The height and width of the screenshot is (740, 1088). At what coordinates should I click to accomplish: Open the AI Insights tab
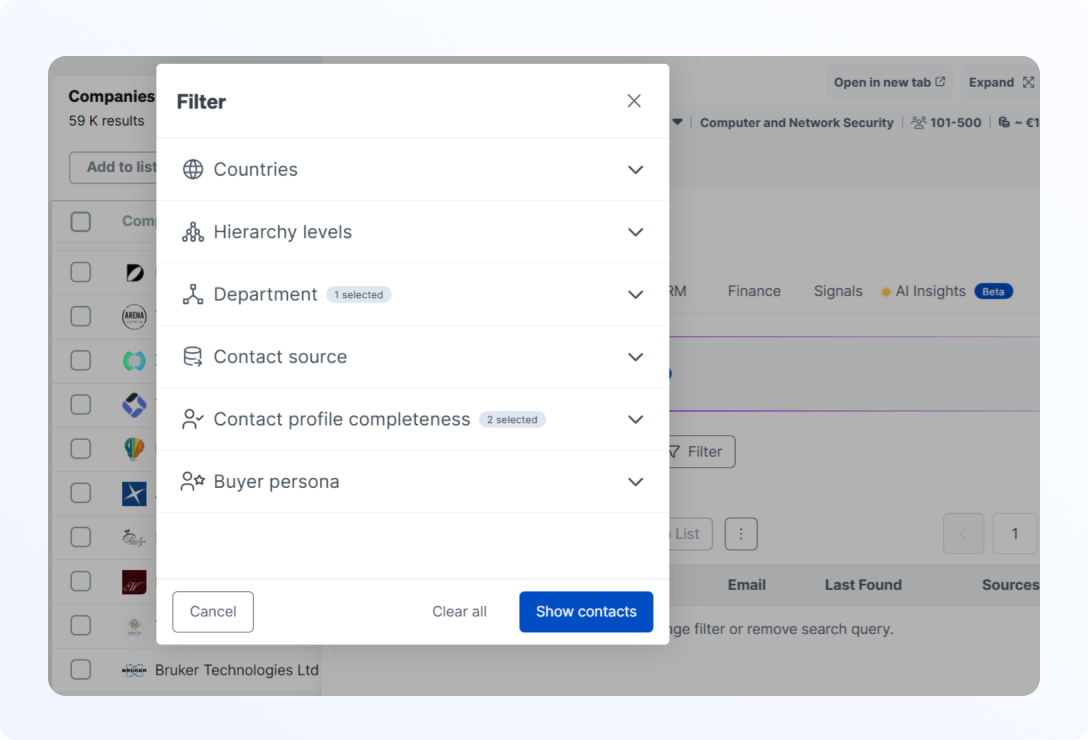click(x=930, y=292)
